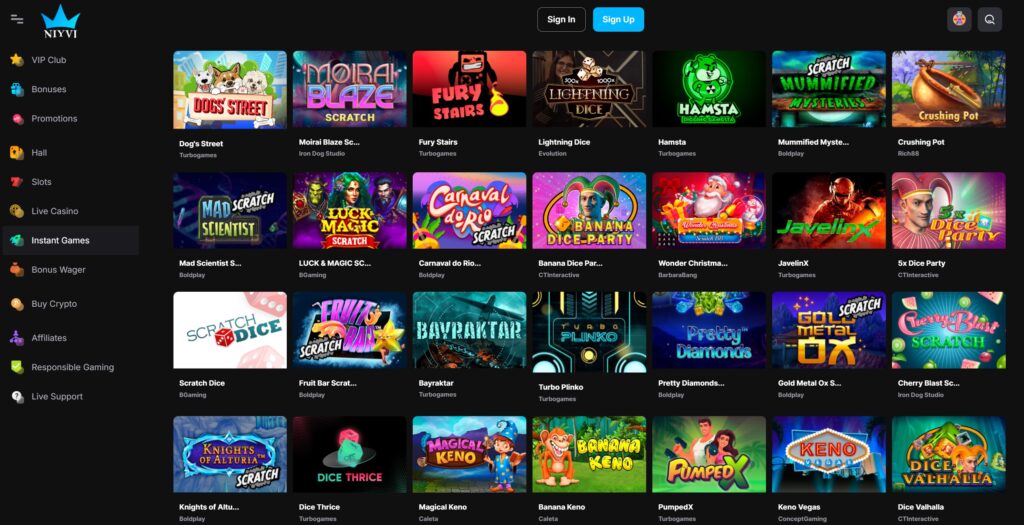Image resolution: width=1024 pixels, height=525 pixels.
Task: Open the Lightning Dice game thumbnail
Action: 589,89
